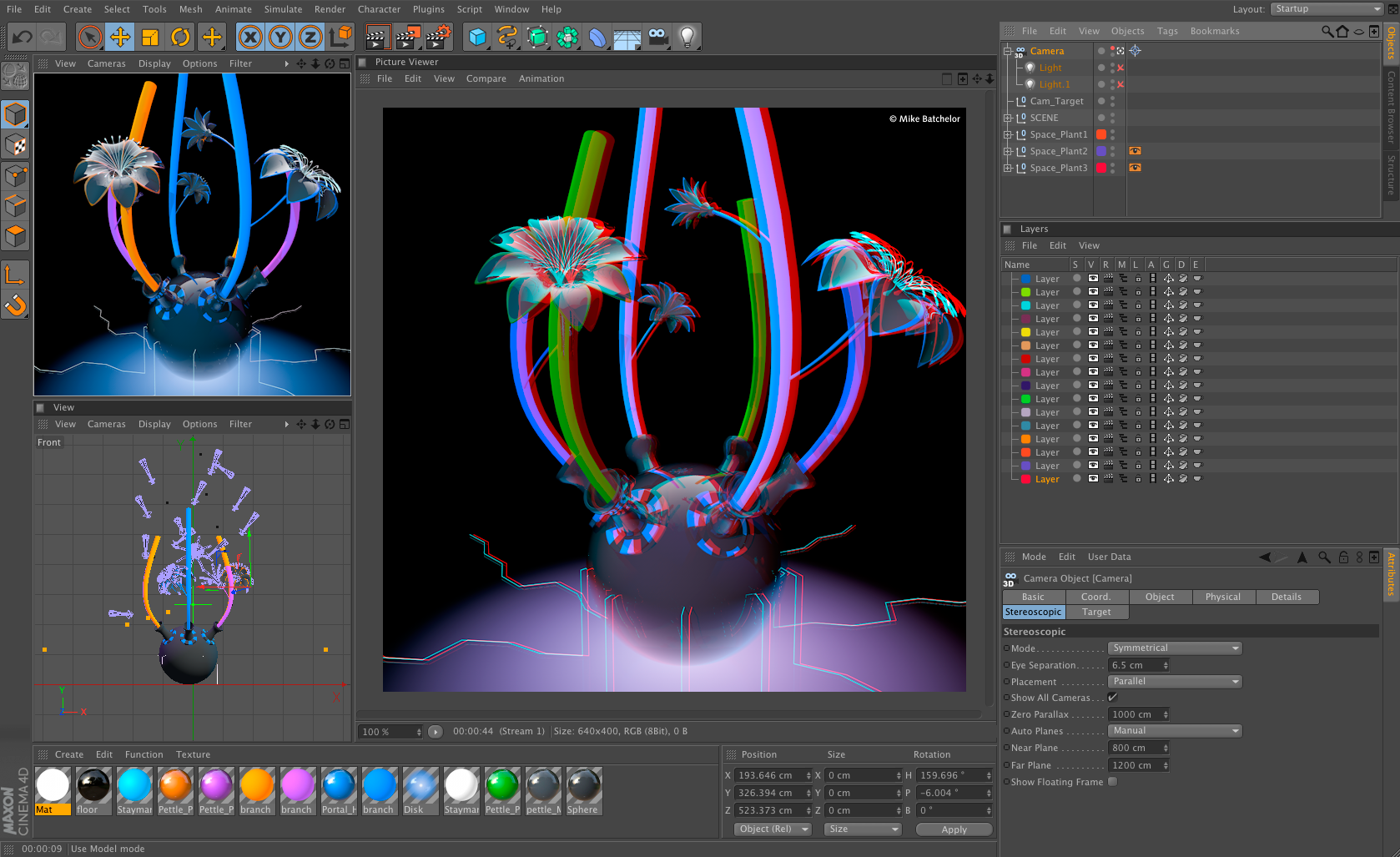The image size is (1400, 857).
Task: Open the array modeling objects icon
Action: pos(567,37)
